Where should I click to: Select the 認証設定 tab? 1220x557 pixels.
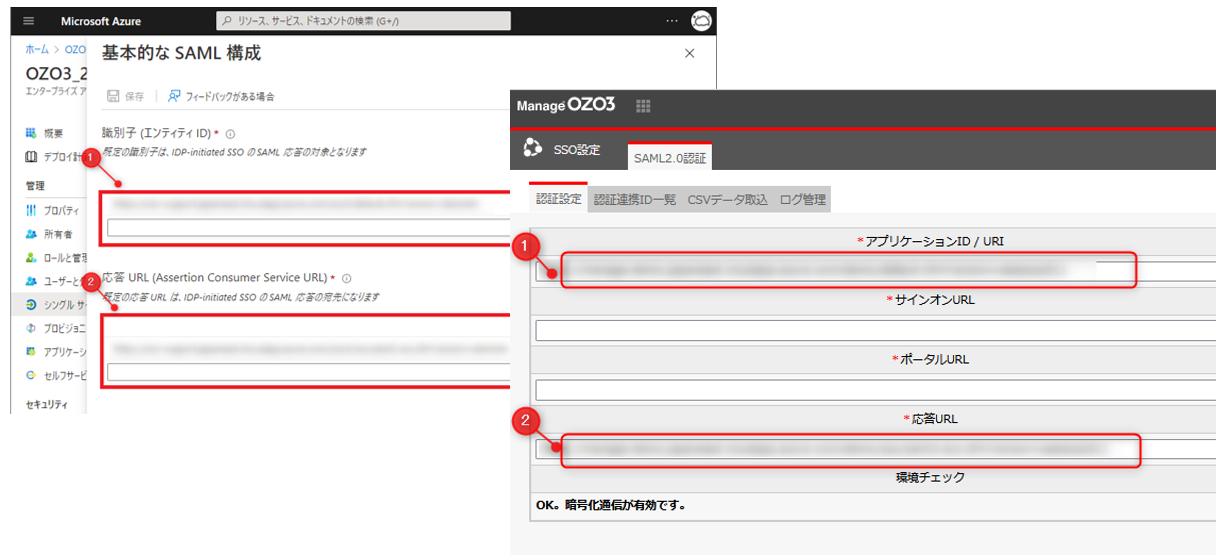tap(559, 198)
